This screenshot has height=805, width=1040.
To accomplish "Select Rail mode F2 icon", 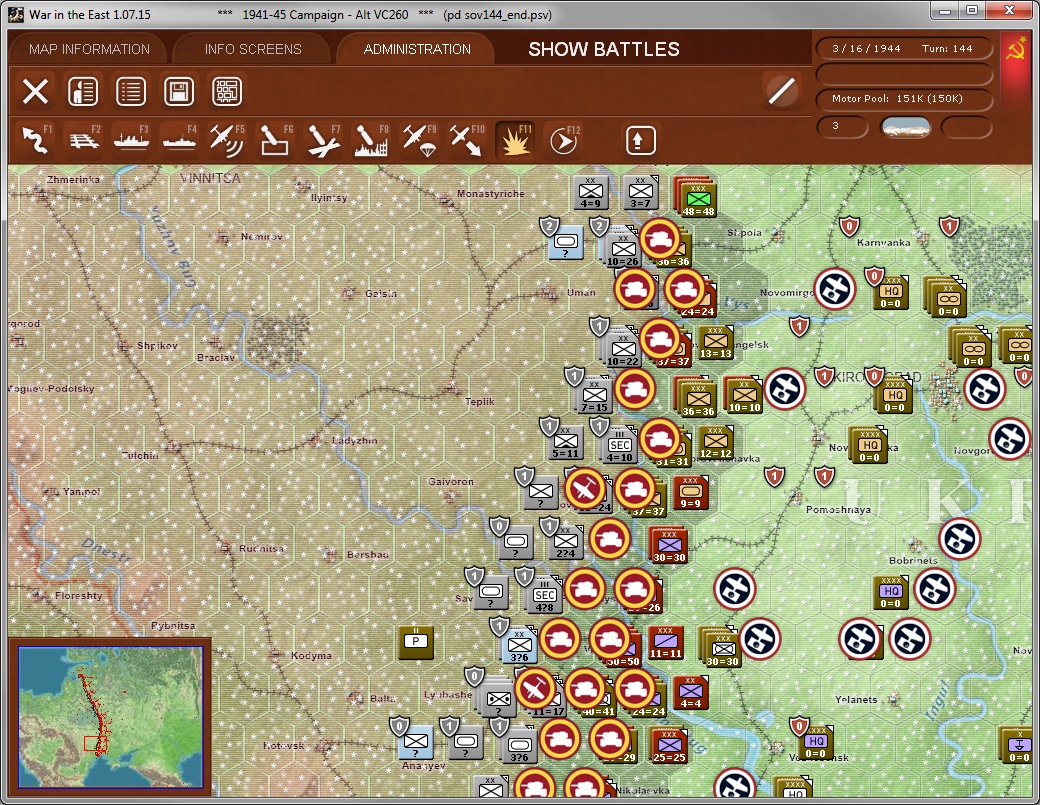I will (84, 140).
